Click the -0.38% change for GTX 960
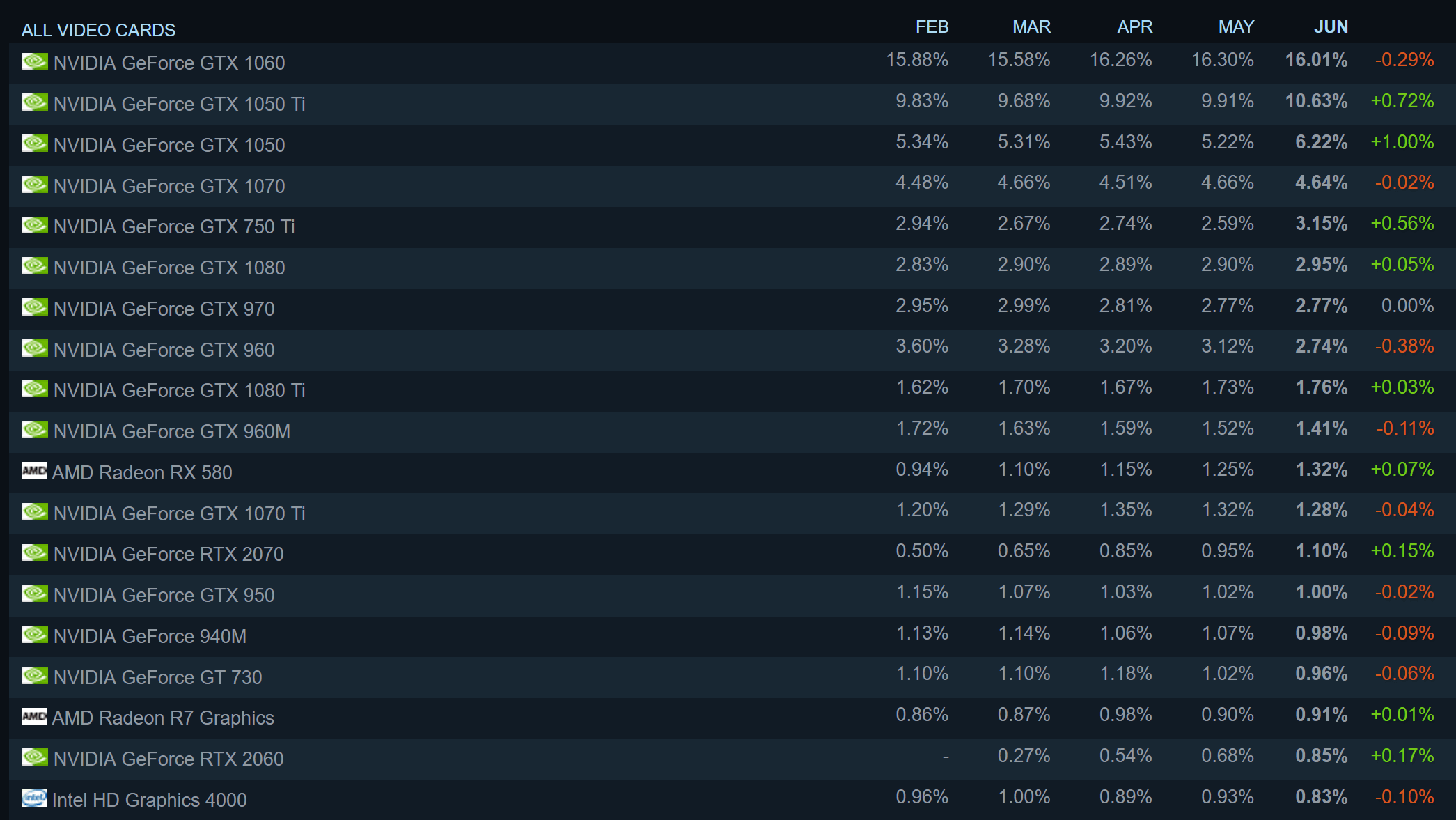Viewport: 1456px width, 820px height. 1404,346
